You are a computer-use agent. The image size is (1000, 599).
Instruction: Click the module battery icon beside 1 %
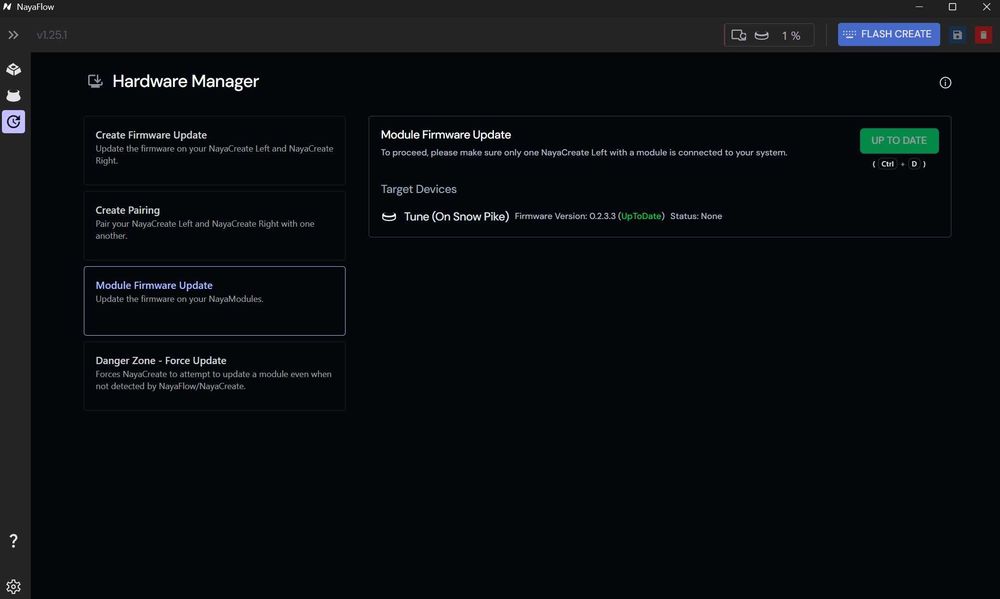[x=761, y=35]
